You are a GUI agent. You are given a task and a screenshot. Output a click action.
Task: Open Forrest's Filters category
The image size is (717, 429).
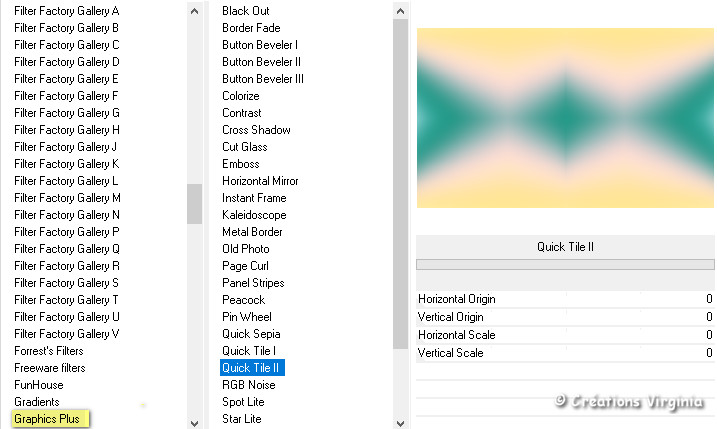coord(49,351)
